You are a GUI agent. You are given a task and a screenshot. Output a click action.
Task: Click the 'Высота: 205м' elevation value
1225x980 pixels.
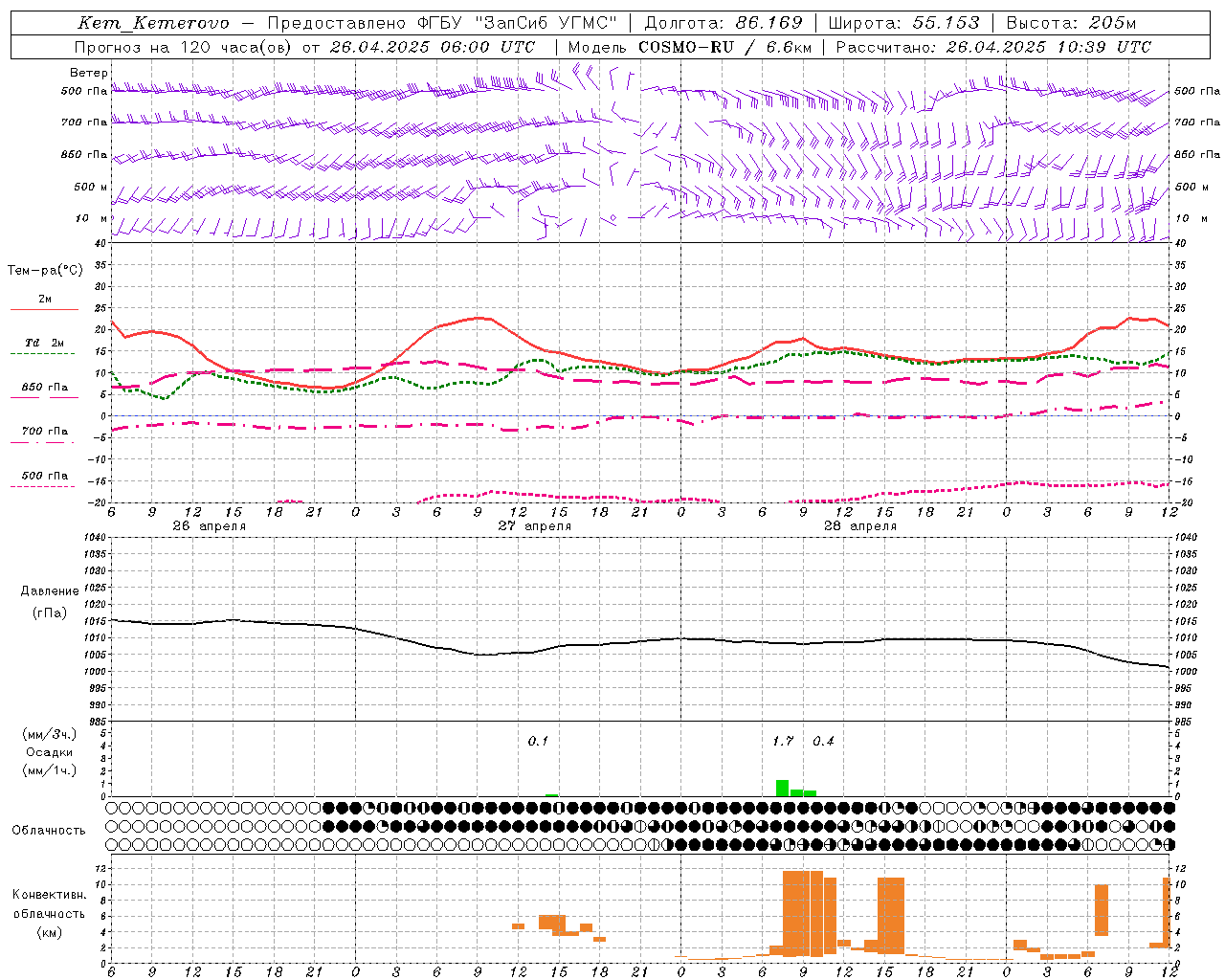click(x=1071, y=23)
